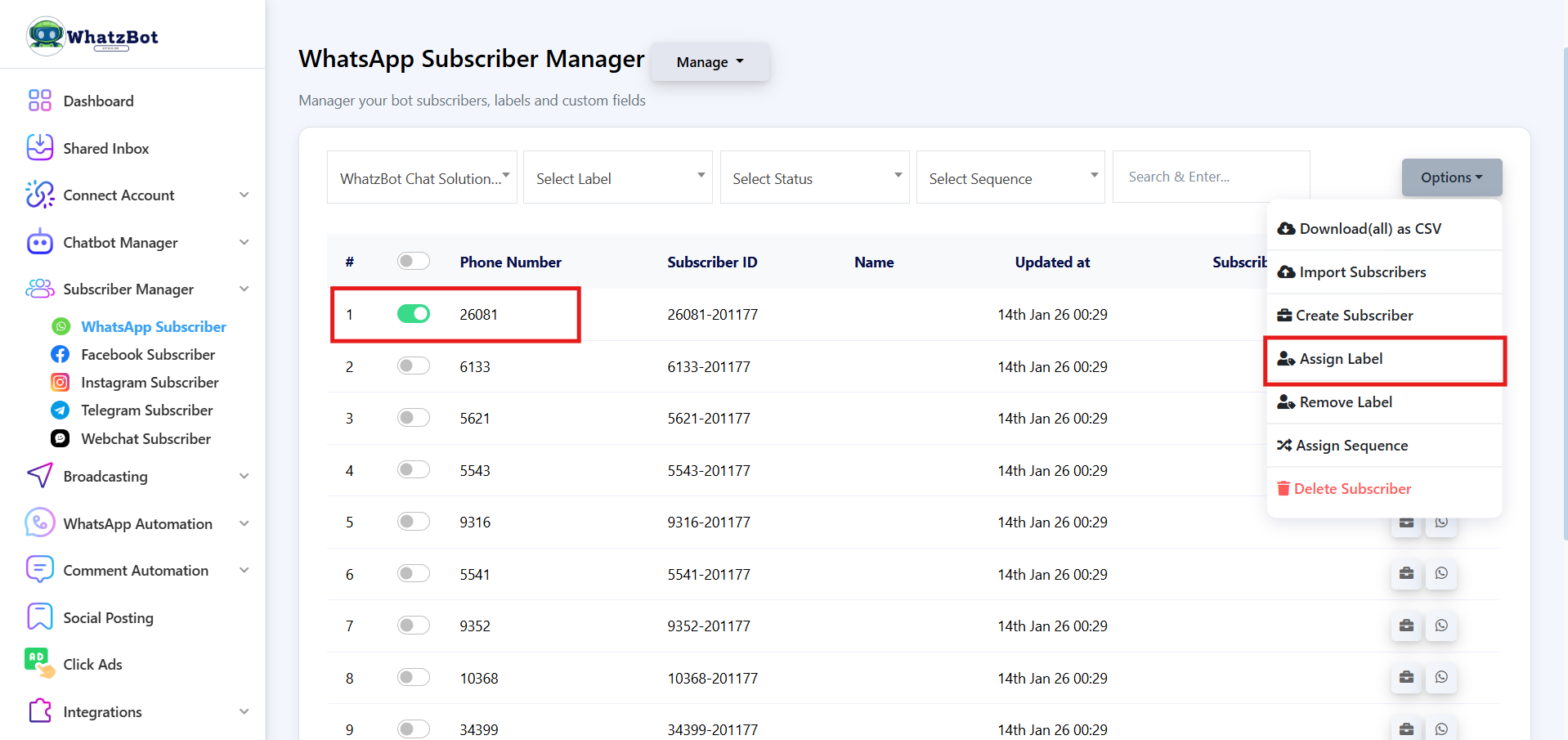Image resolution: width=1568 pixels, height=740 pixels.
Task: Open the Select Status dropdown
Action: pyautogui.click(x=814, y=177)
